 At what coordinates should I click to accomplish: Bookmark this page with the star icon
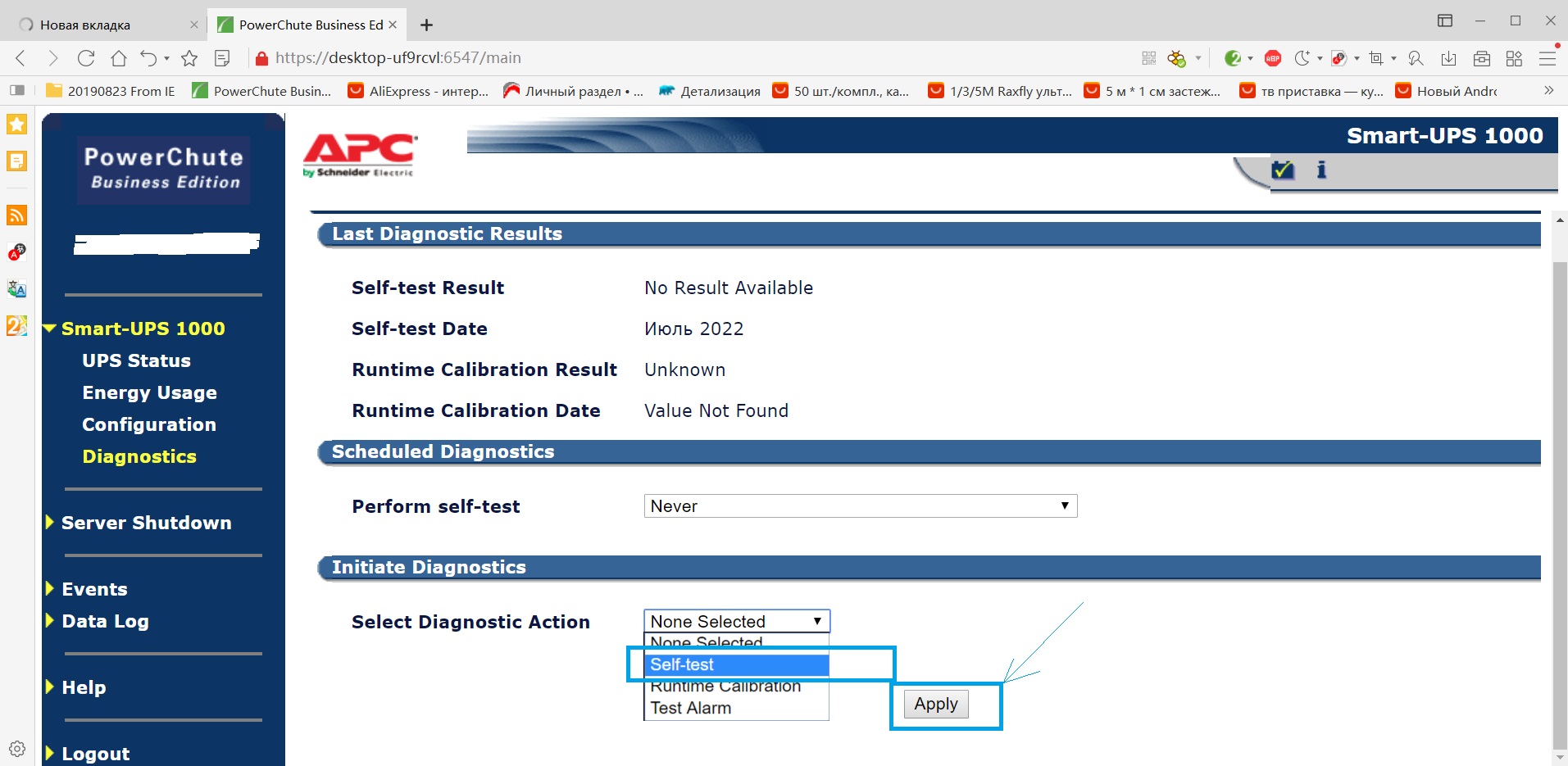pos(189,58)
